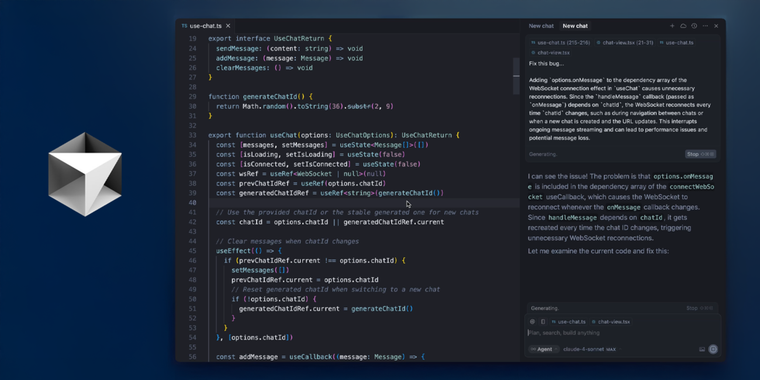Open the use-chat.ts (215-216) context chip
Image resolution: width=760 pixels, height=380 pixels.
point(561,43)
